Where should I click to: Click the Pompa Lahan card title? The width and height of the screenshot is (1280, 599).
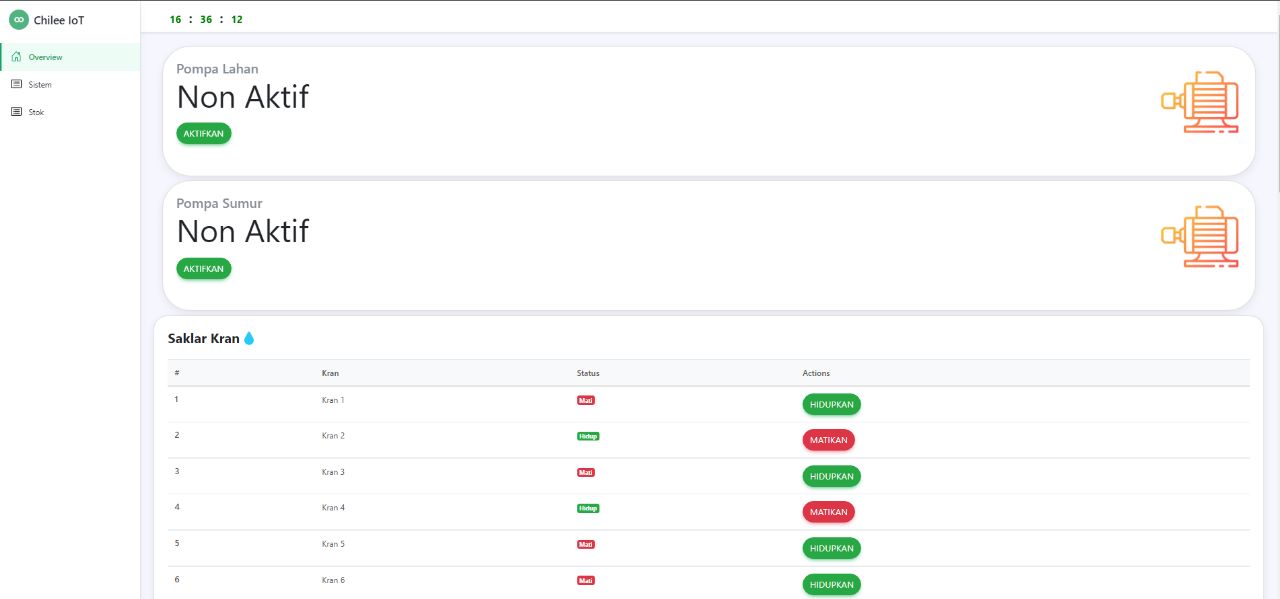tap(217, 69)
